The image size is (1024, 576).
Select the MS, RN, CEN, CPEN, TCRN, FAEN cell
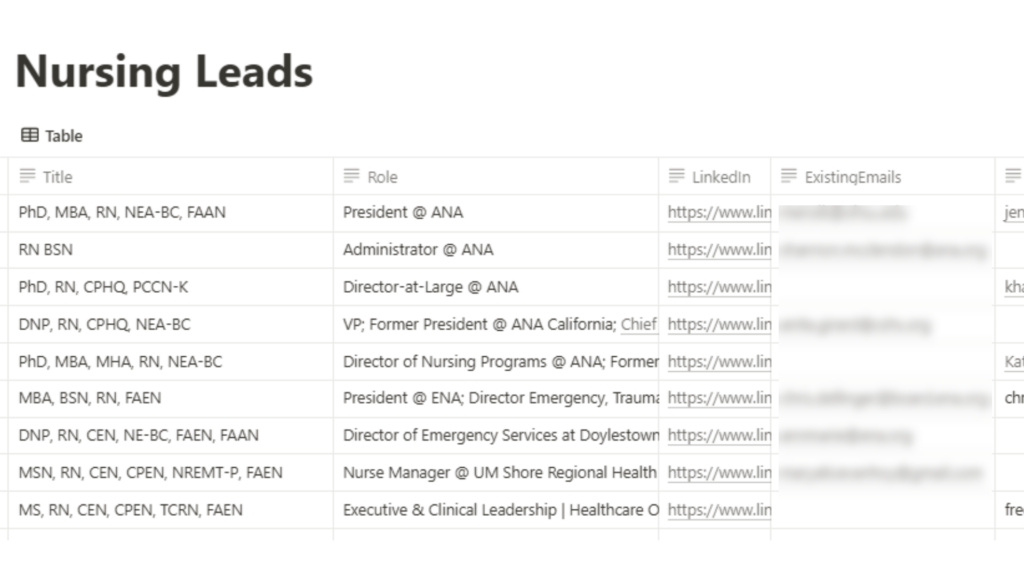[170, 509]
